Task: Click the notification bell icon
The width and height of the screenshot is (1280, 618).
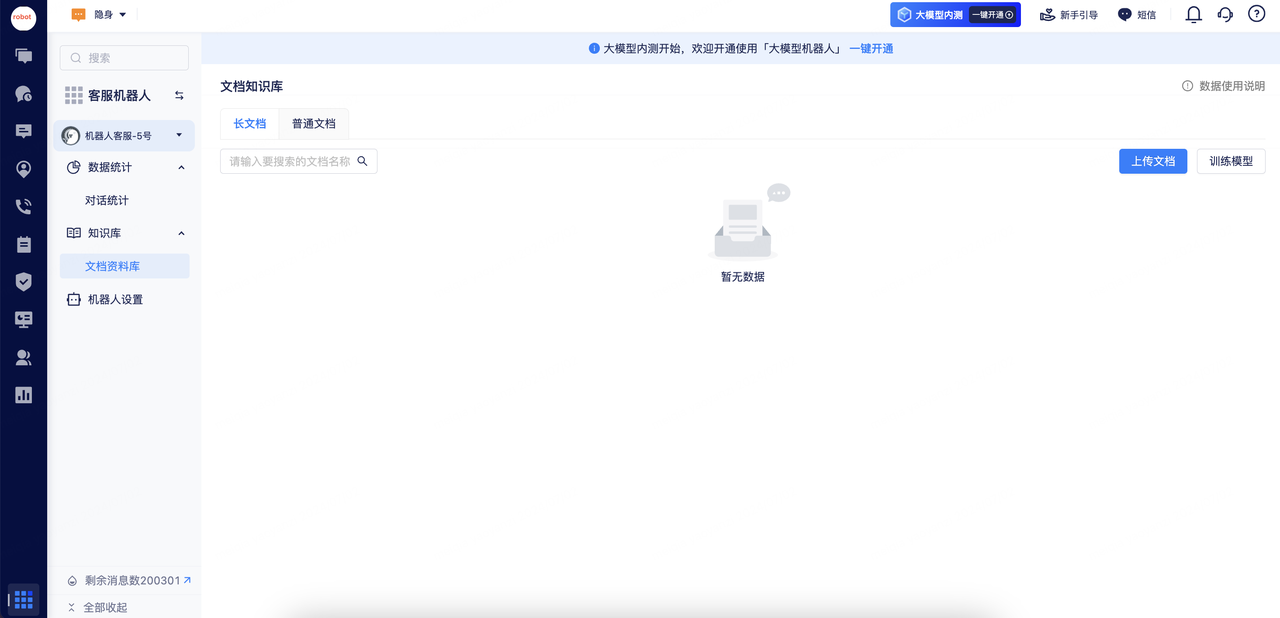Action: pos(1193,14)
